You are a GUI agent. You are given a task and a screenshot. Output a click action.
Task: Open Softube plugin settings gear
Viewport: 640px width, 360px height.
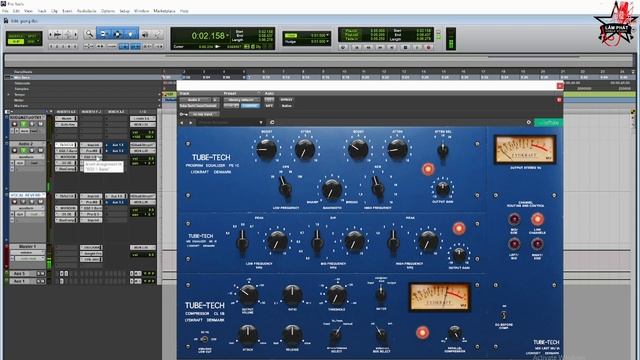[529, 122]
